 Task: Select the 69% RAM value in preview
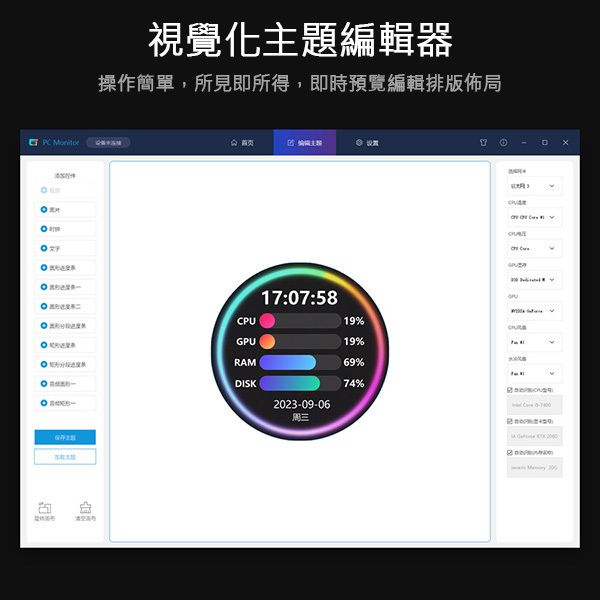point(354,362)
